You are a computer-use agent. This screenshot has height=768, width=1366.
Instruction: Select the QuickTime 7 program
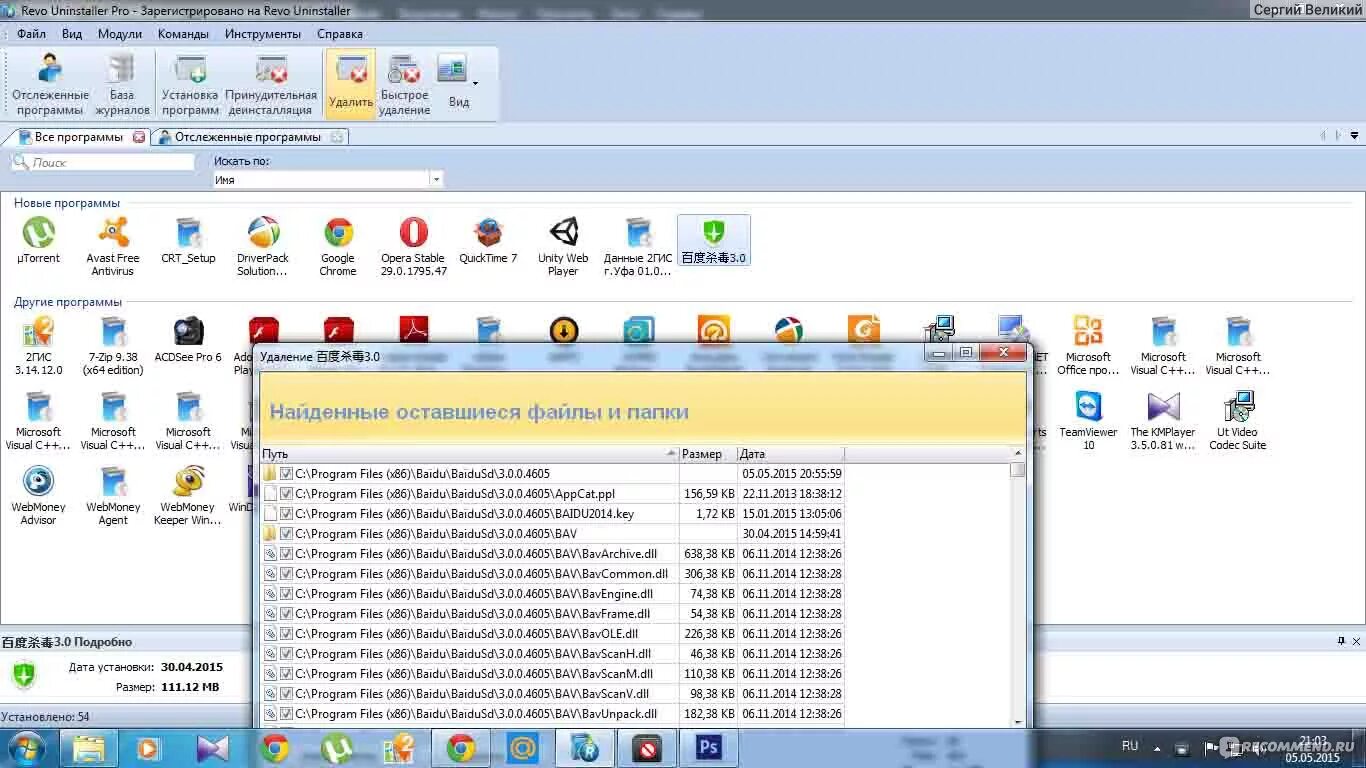pyautogui.click(x=488, y=242)
